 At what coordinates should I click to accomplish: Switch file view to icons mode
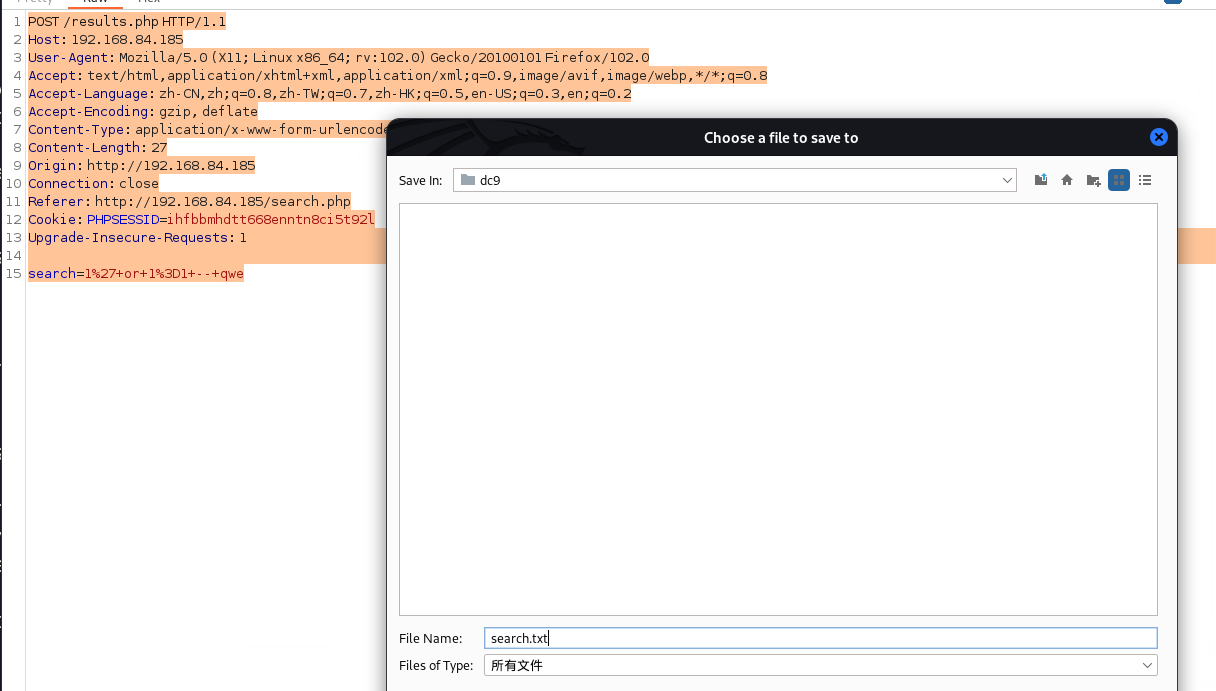point(1119,180)
